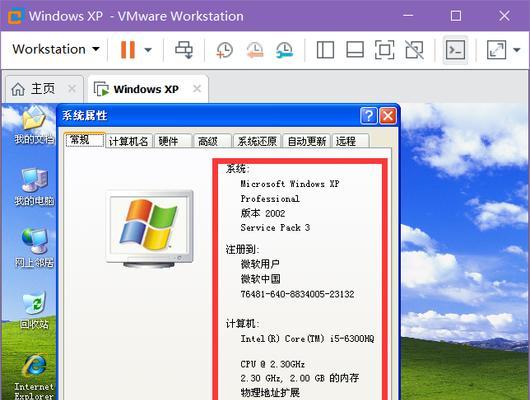Viewport: 530px width, 400px height.
Task: Pause the virtual machine
Action: (128, 50)
